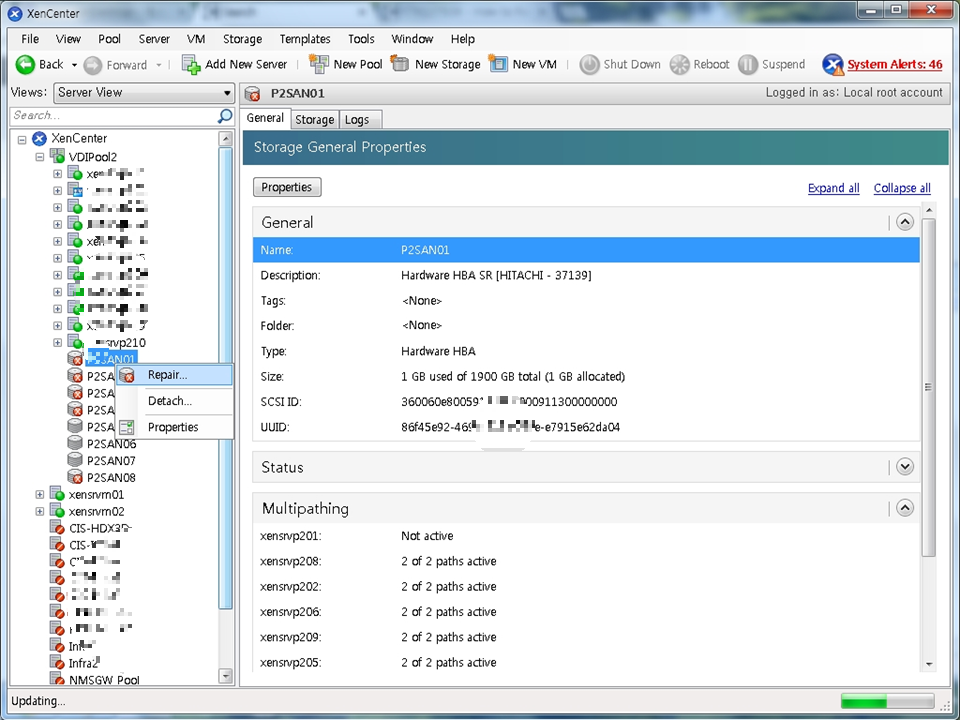Open the Tools menu
The height and width of the screenshot is (720, 960).
click(x=361, y=39)
